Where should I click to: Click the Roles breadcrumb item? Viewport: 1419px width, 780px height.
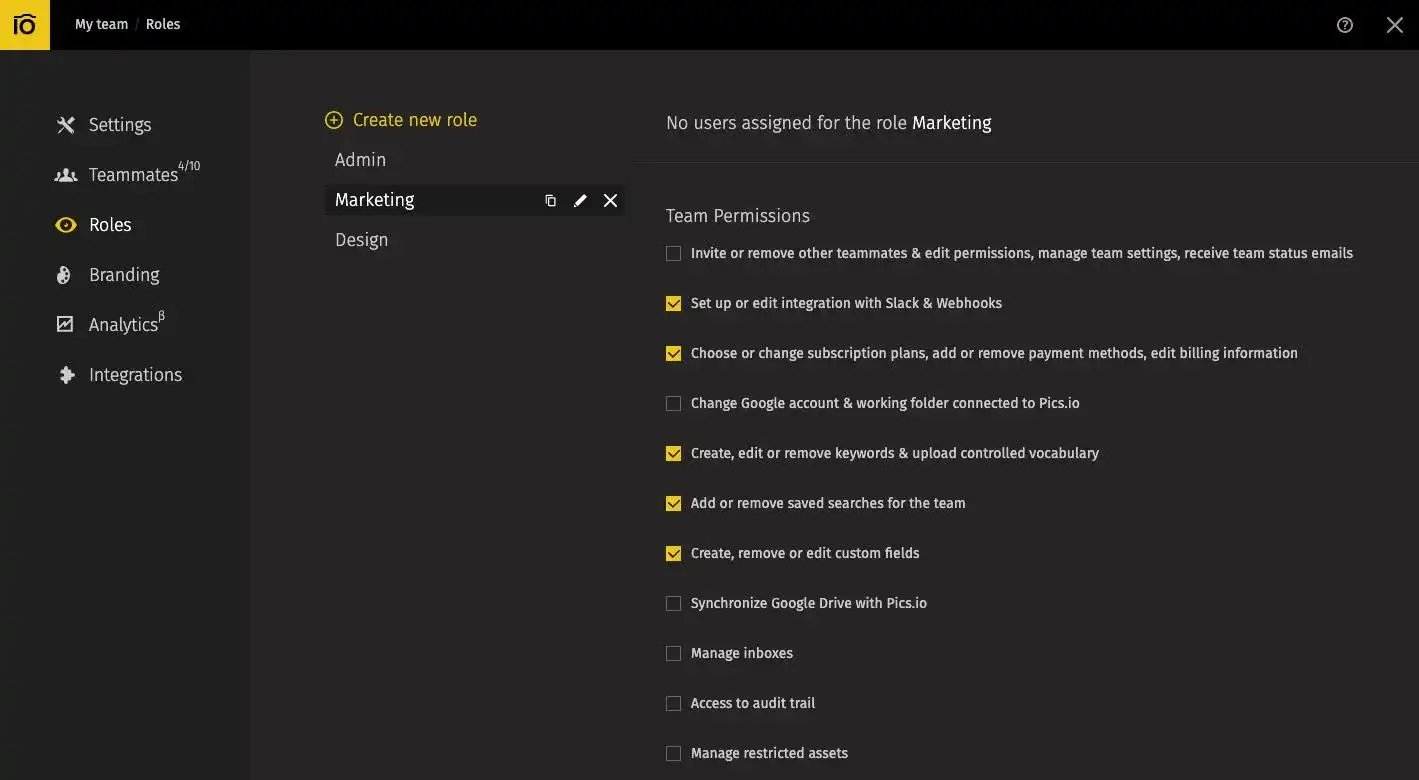tap(163, 23)
